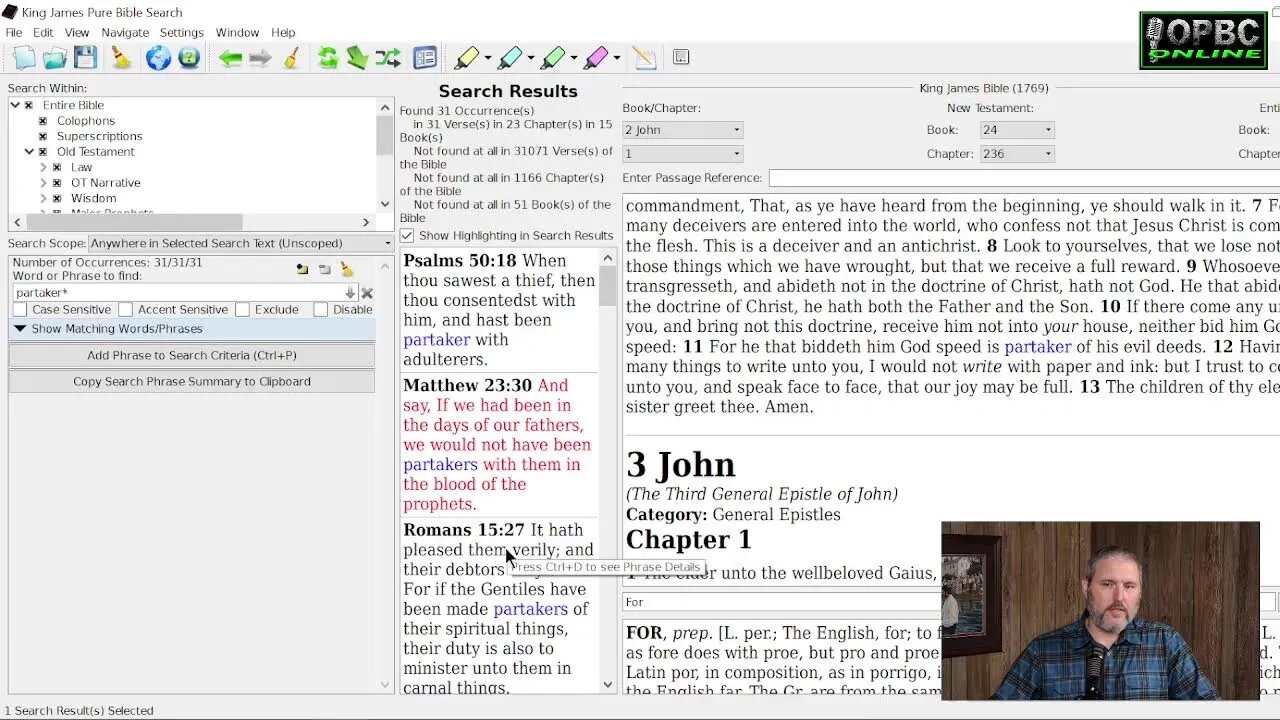Image resolution: width=1280 pixels, height=720 pixels.
Task: Open New Testament Chapter 236 dropdown
Action: pyautogui.click(x=1016, y=154)
